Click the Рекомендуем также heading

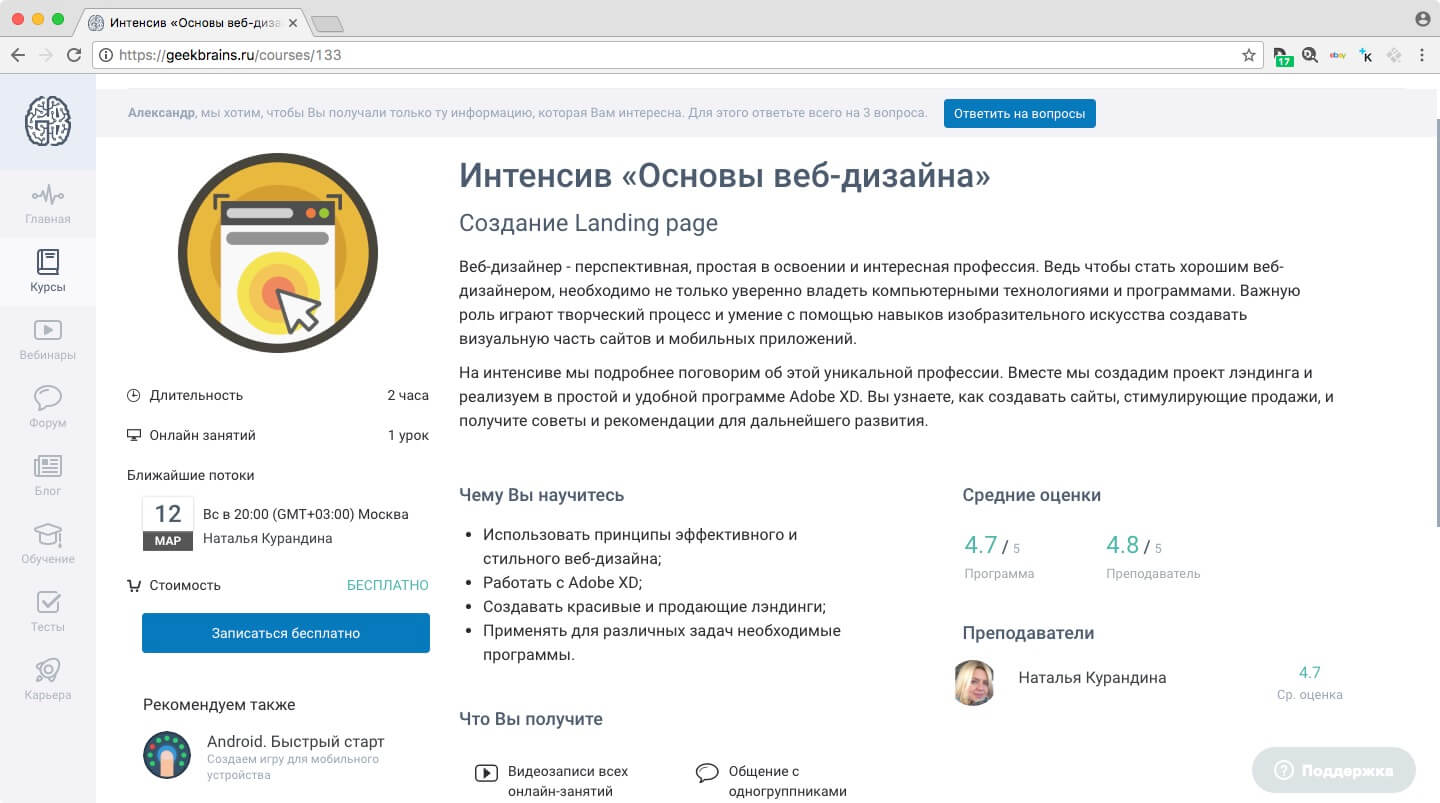tap(219, 705)
